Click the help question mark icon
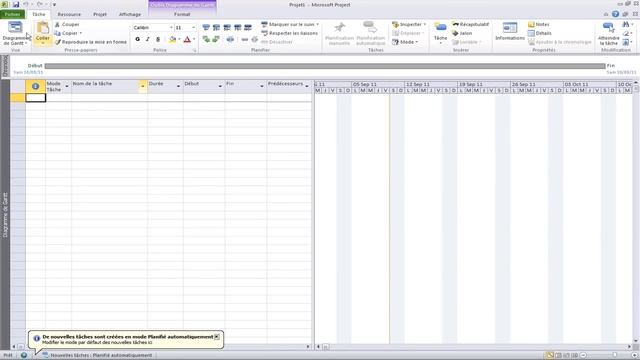Viewport: 640px width, 360px height. 615,14
